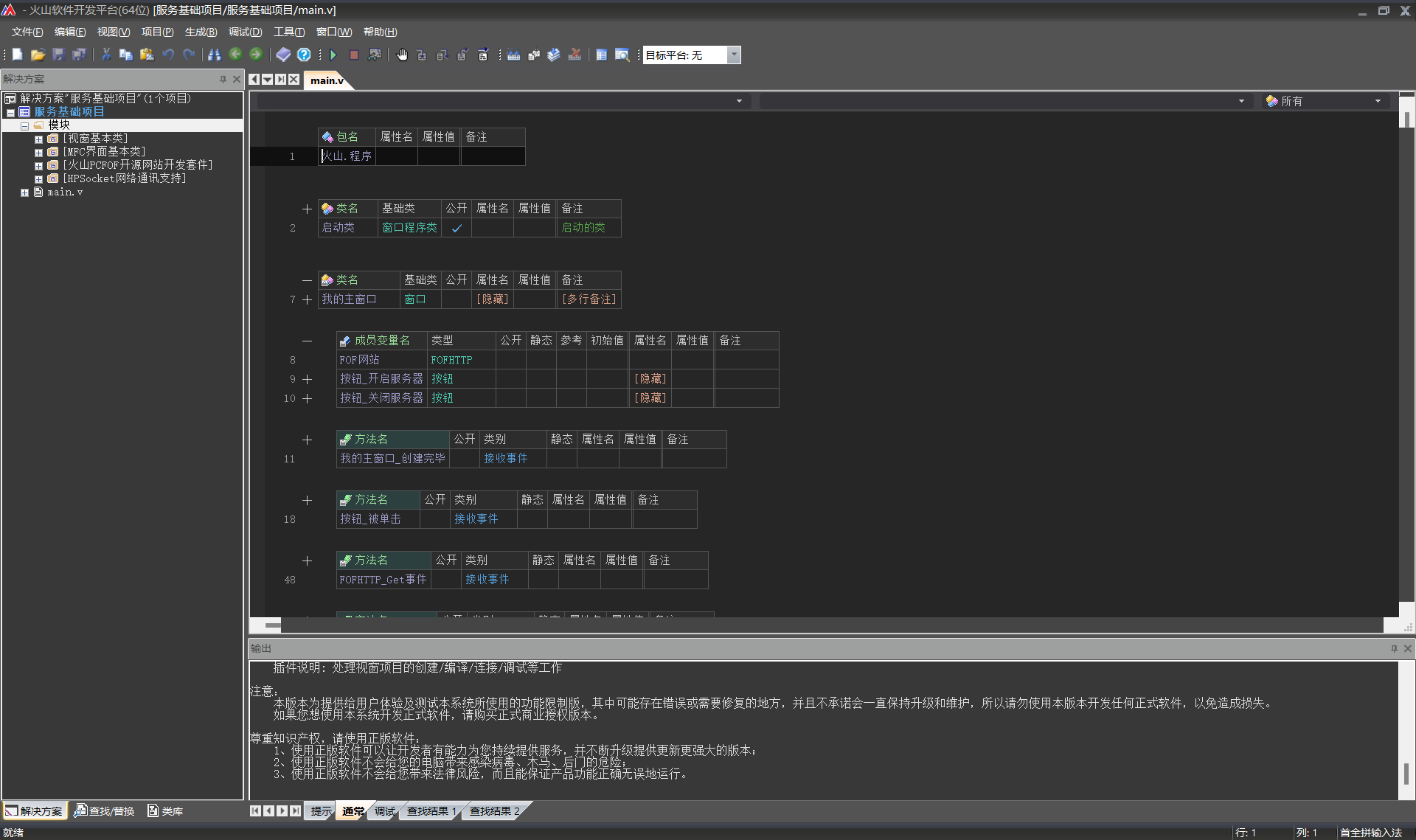Open the left navigation combo box arrow
1416x840 pixels.
pyautogui.click(x=739, y=101)
